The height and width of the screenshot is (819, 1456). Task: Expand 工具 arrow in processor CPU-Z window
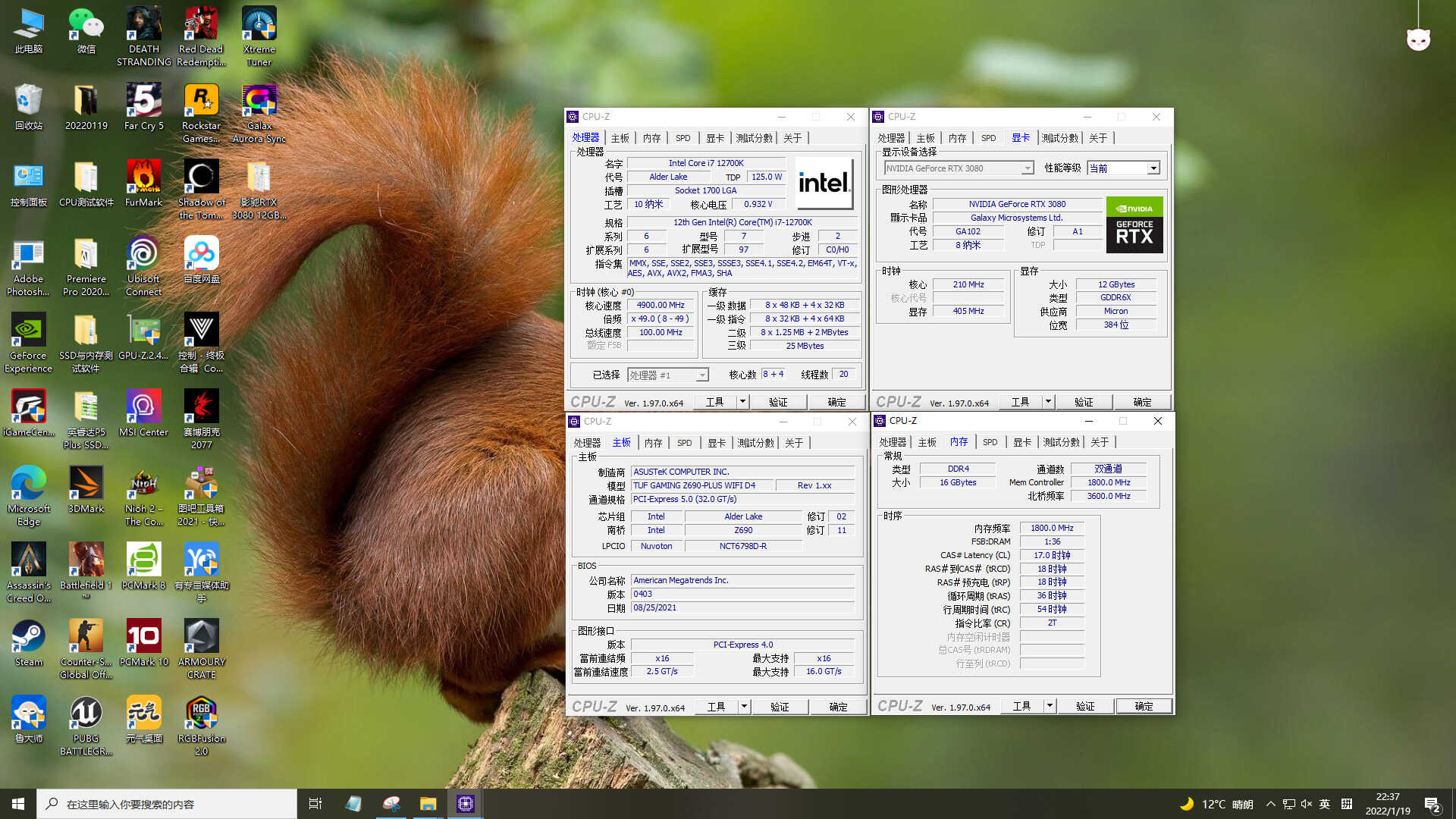(x=743, y=401)
